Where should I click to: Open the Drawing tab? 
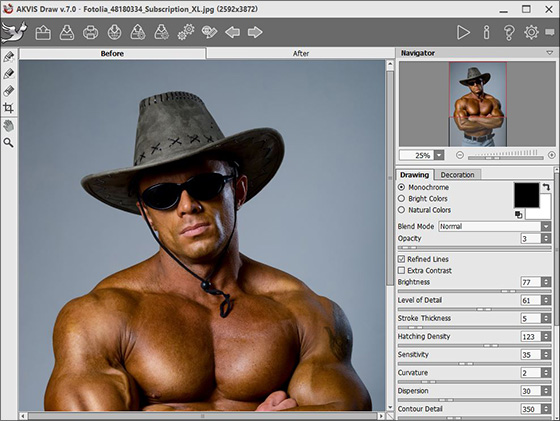pyautogui.click(x=415, y=175)
